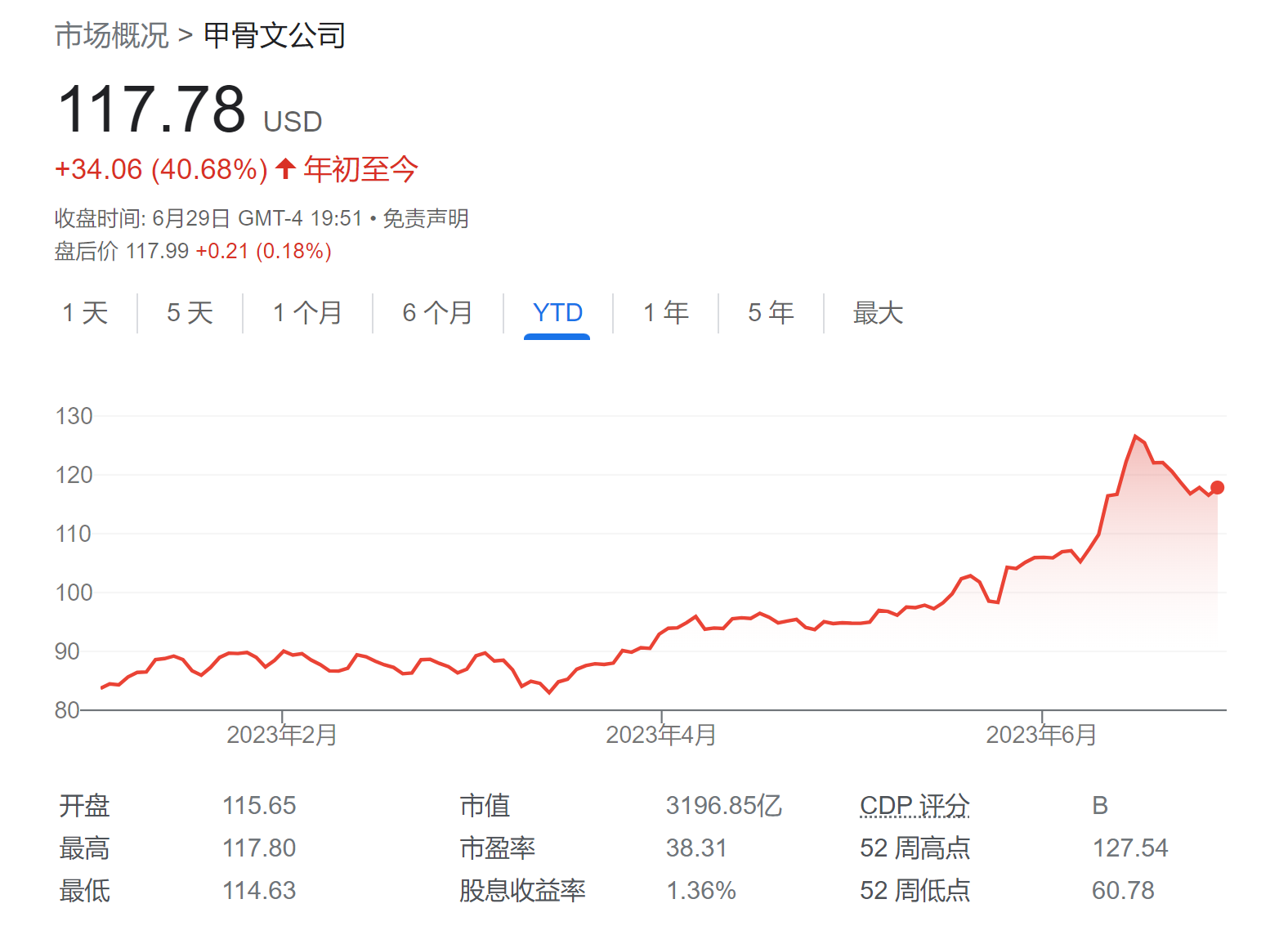
Task: Click the 2023年2月 axis label
Action: point(282,735)
